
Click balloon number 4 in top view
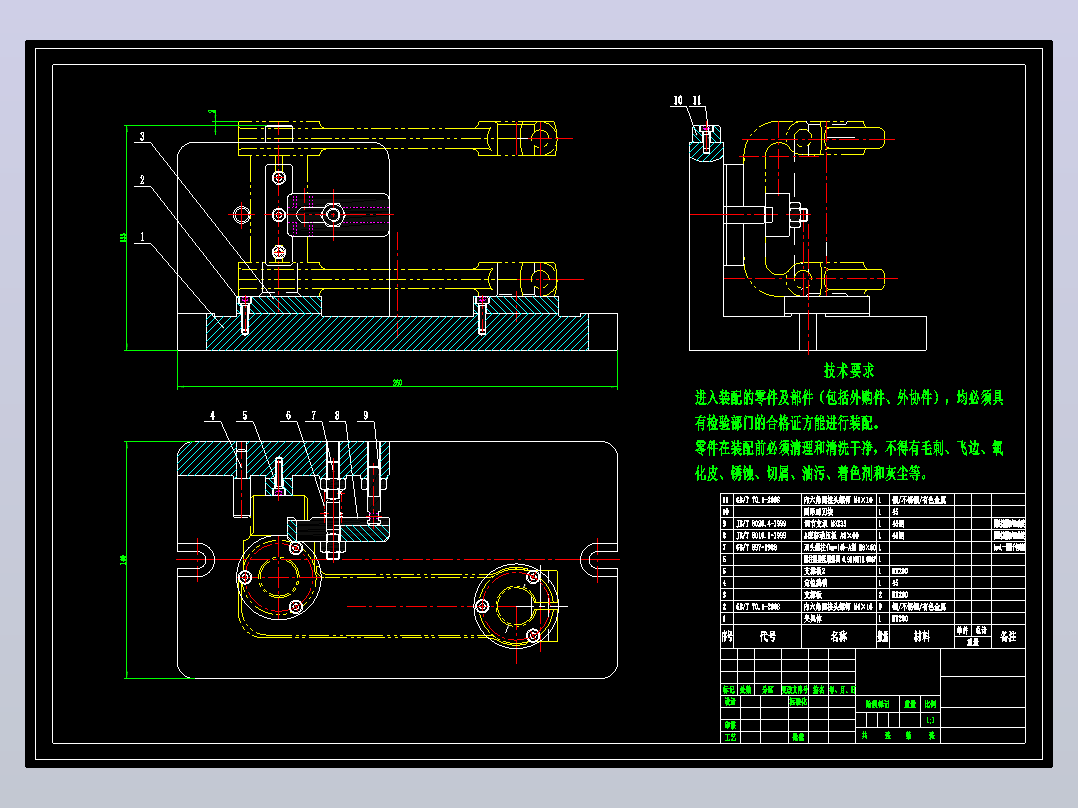click(x=212, y=415)
